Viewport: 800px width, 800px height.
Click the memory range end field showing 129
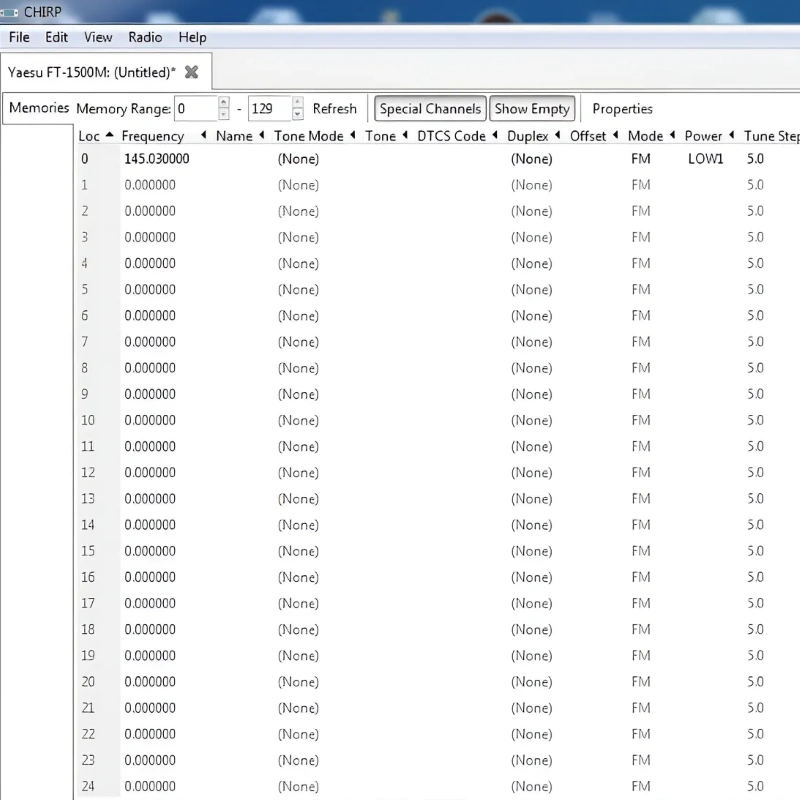click(x=268, y=109)
